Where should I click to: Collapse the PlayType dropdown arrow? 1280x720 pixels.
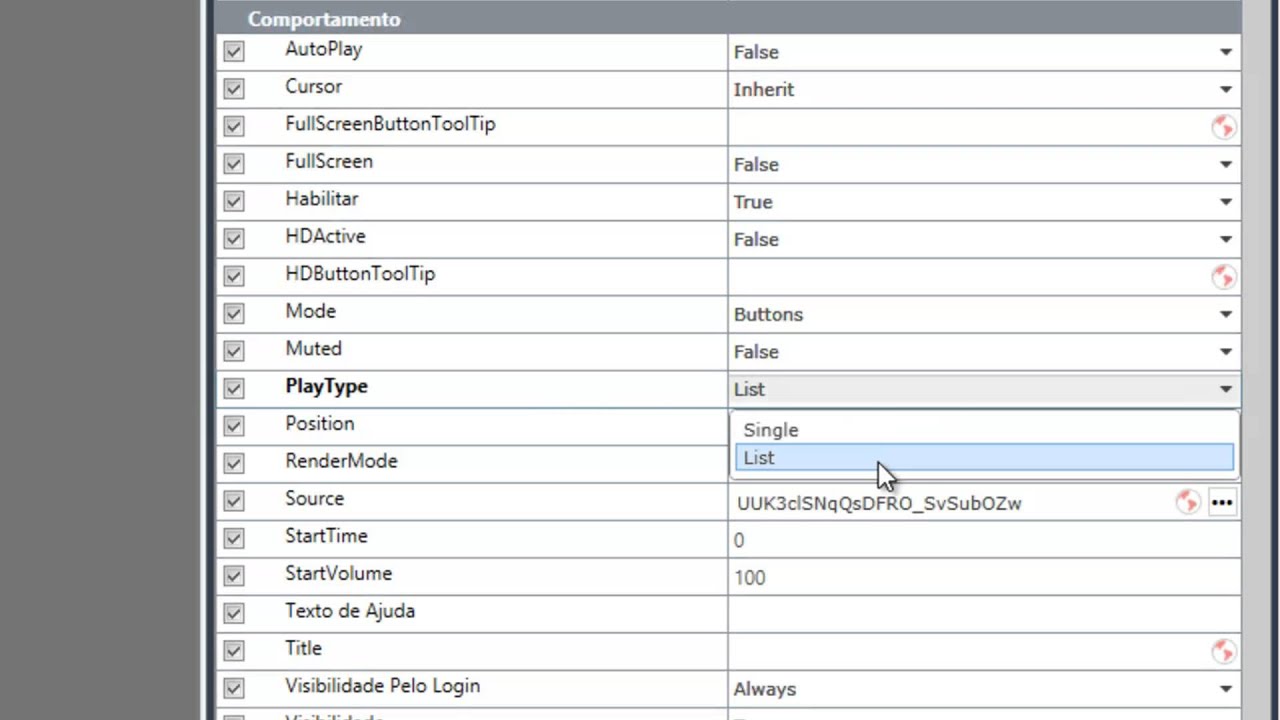(x=1225, y=390)
